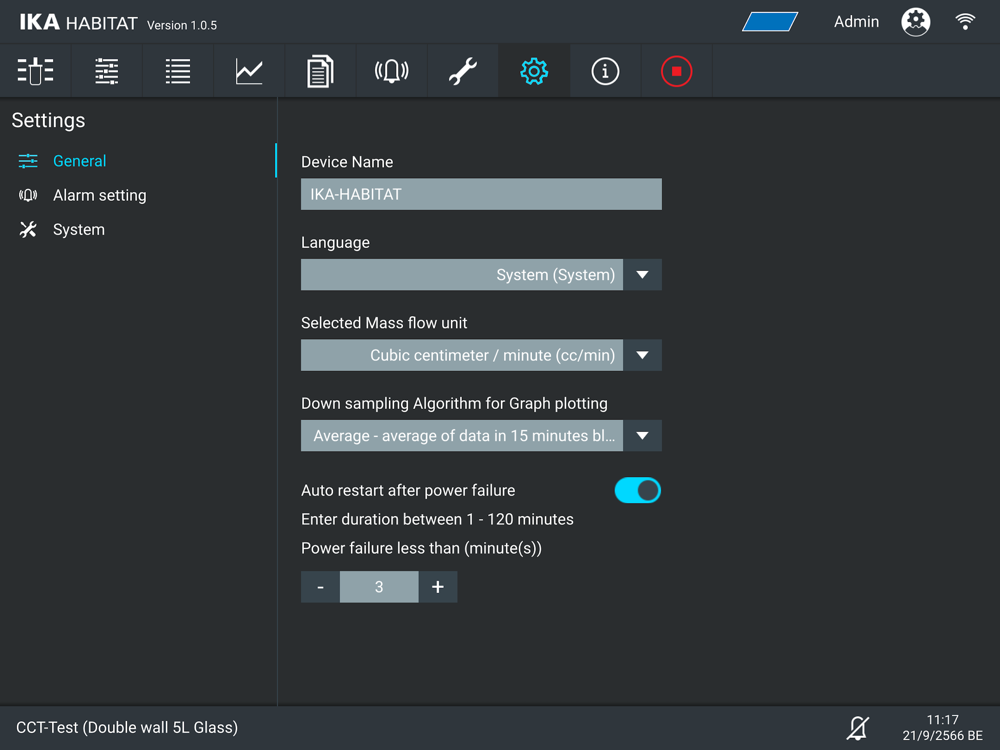This screenshot has height=750, width=1000.
Task: Decrease power failure minutes with minus button
Action: tap(320, 587)
